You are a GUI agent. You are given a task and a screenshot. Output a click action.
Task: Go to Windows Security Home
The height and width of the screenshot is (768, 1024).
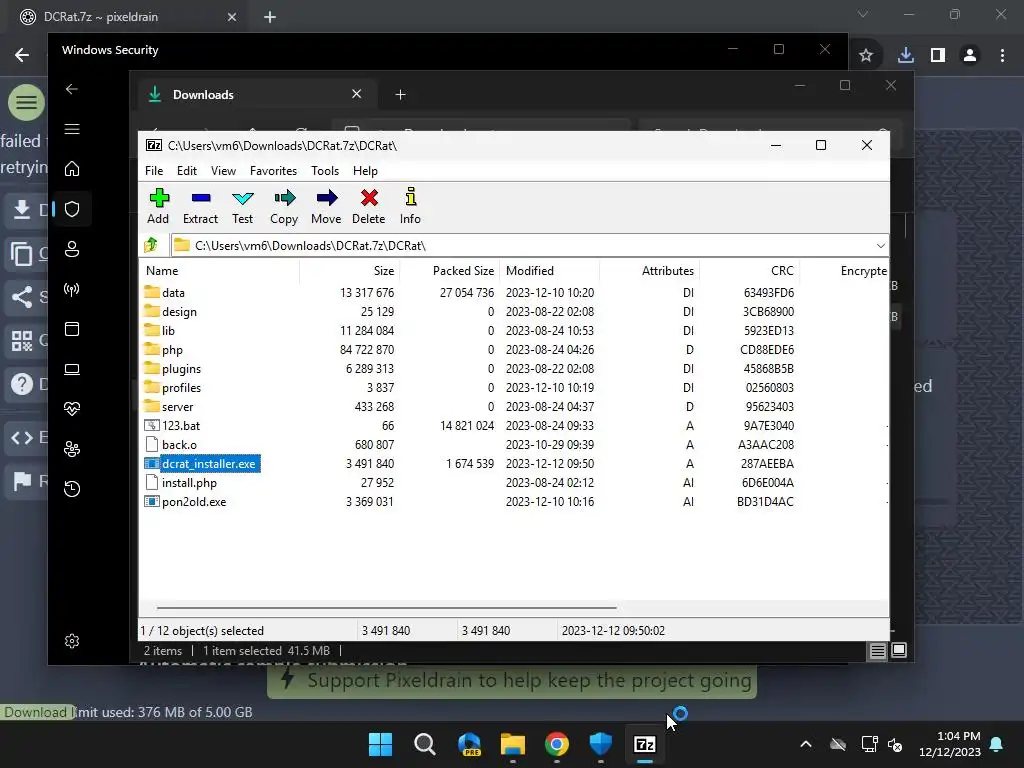(x=72, y=168)
